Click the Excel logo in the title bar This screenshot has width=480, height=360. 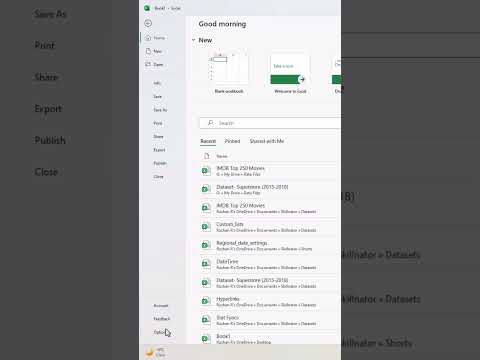[x=147, y=8]
